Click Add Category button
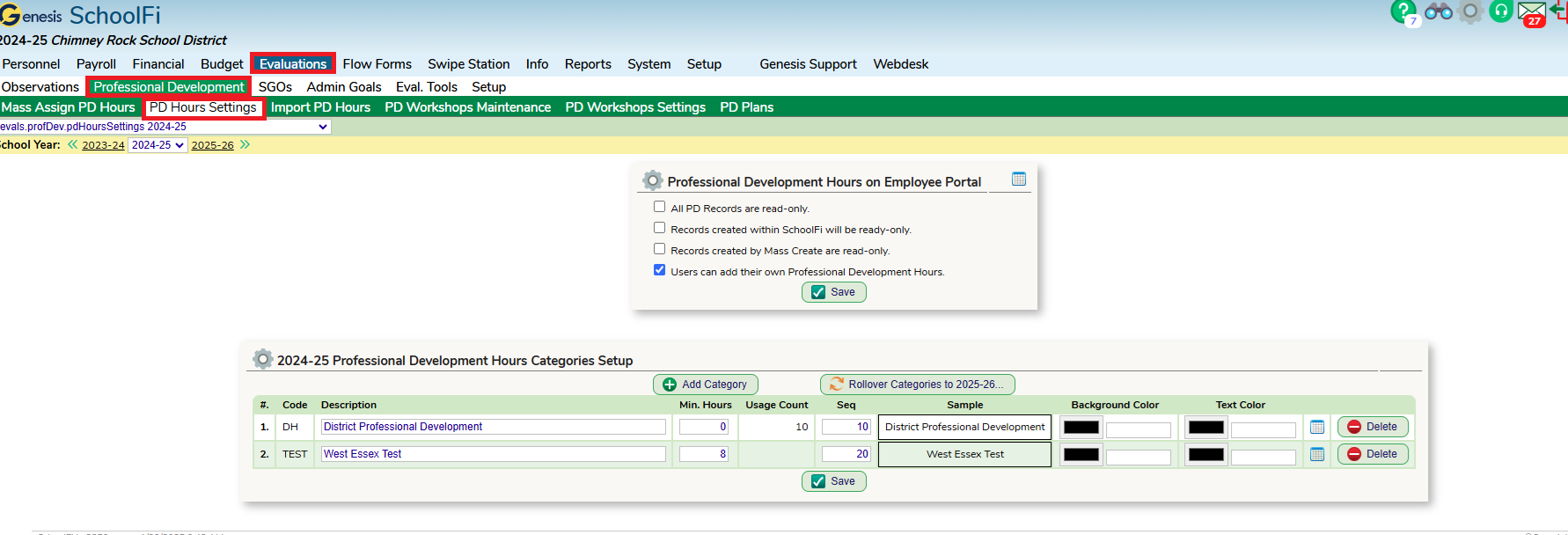The image size is (1568, 535). pyautogui.click(x=706, y=385)
